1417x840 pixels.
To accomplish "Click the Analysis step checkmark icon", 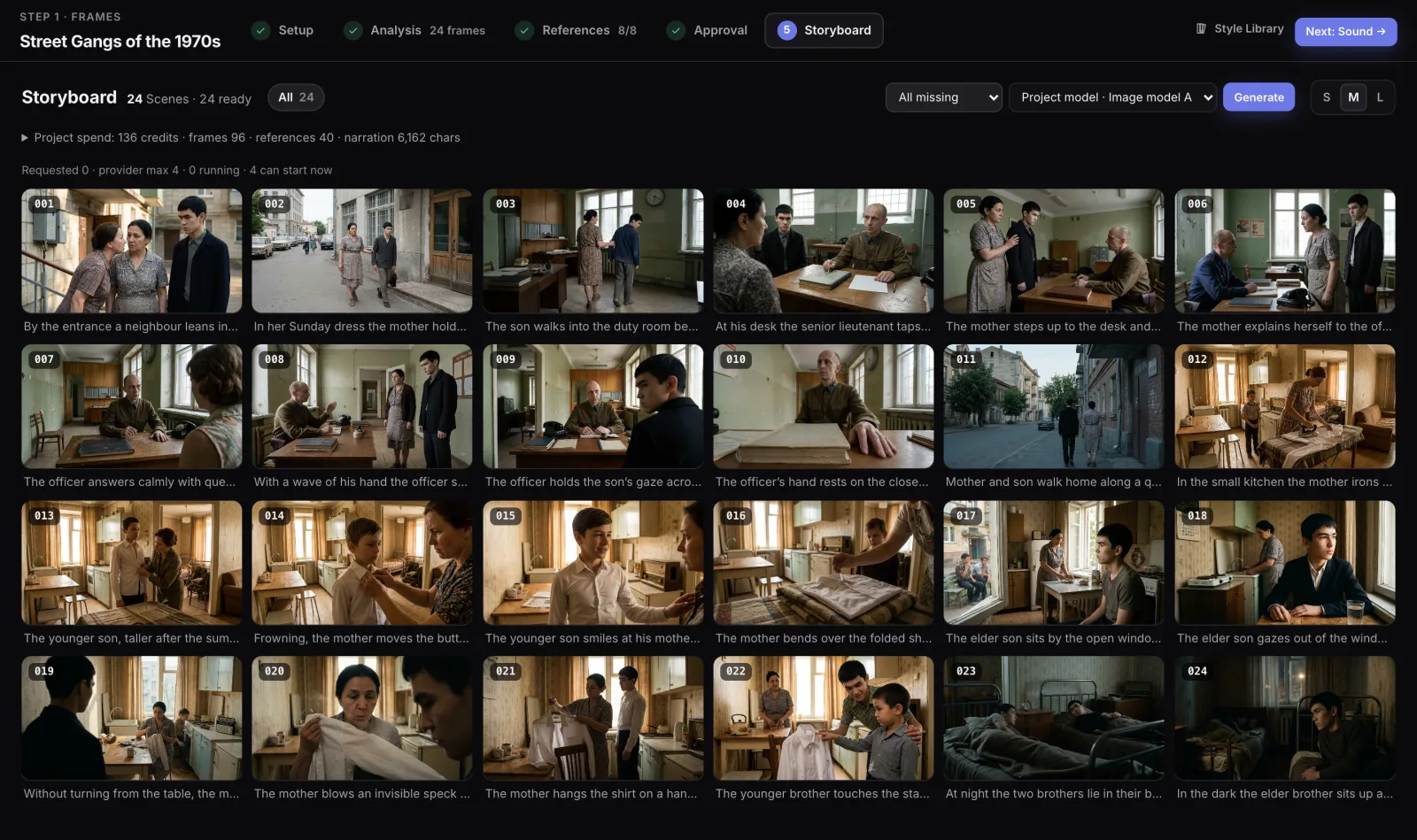I will click(352, 30).
